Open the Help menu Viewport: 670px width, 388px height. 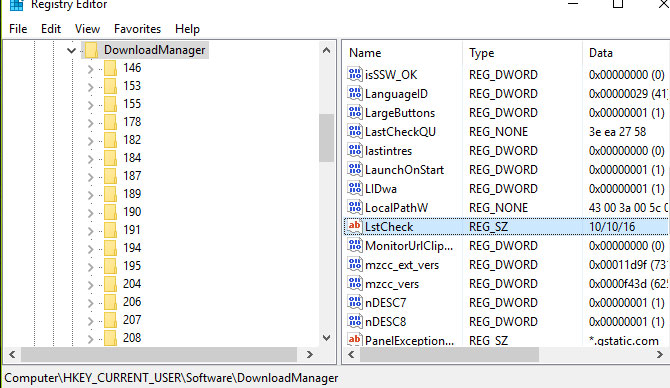click(187, 29)
